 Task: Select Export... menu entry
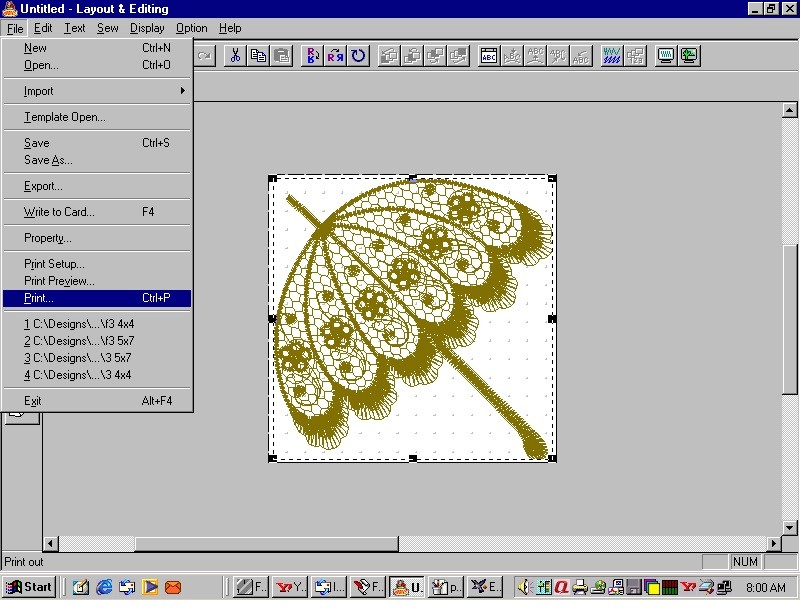97,186
